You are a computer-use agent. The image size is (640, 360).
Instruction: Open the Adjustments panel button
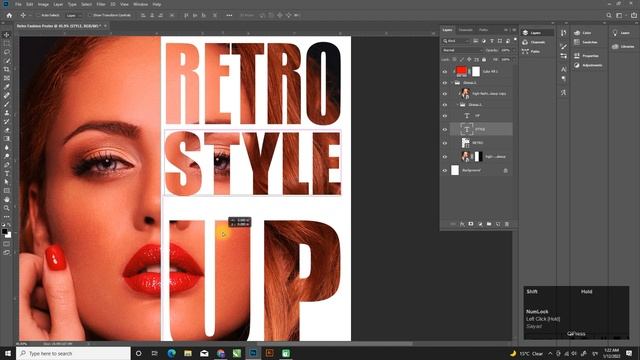589,65
